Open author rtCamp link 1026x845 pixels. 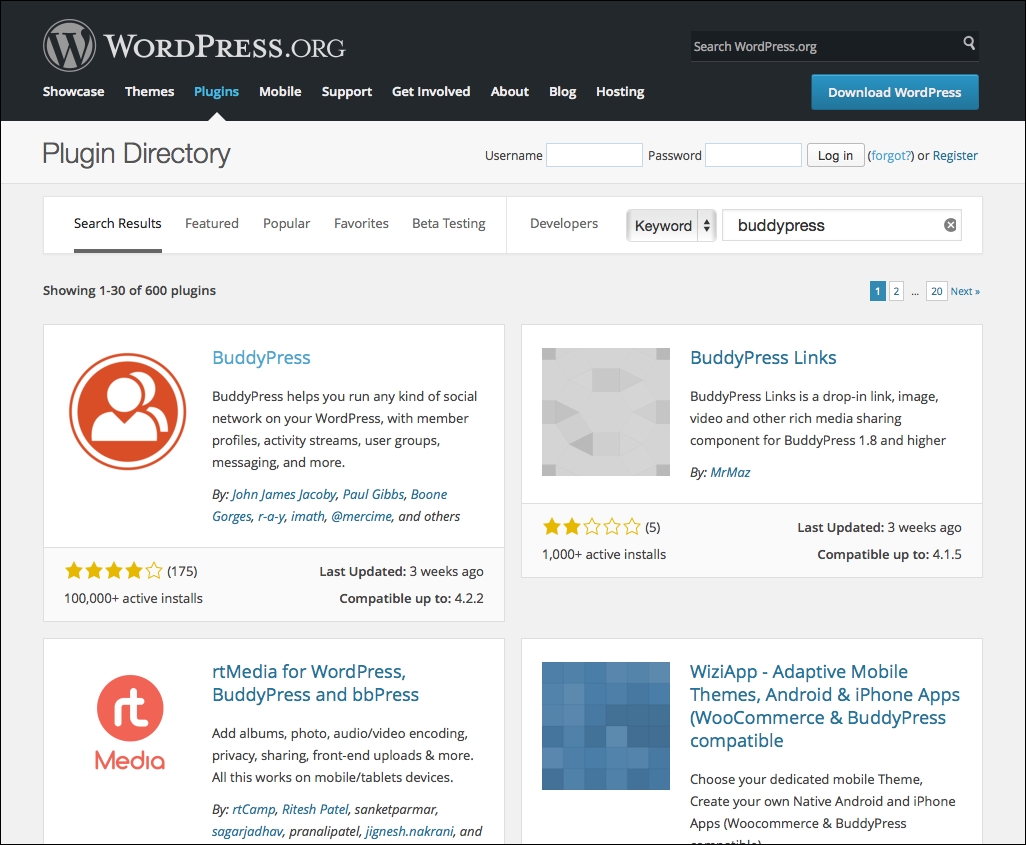253,810
